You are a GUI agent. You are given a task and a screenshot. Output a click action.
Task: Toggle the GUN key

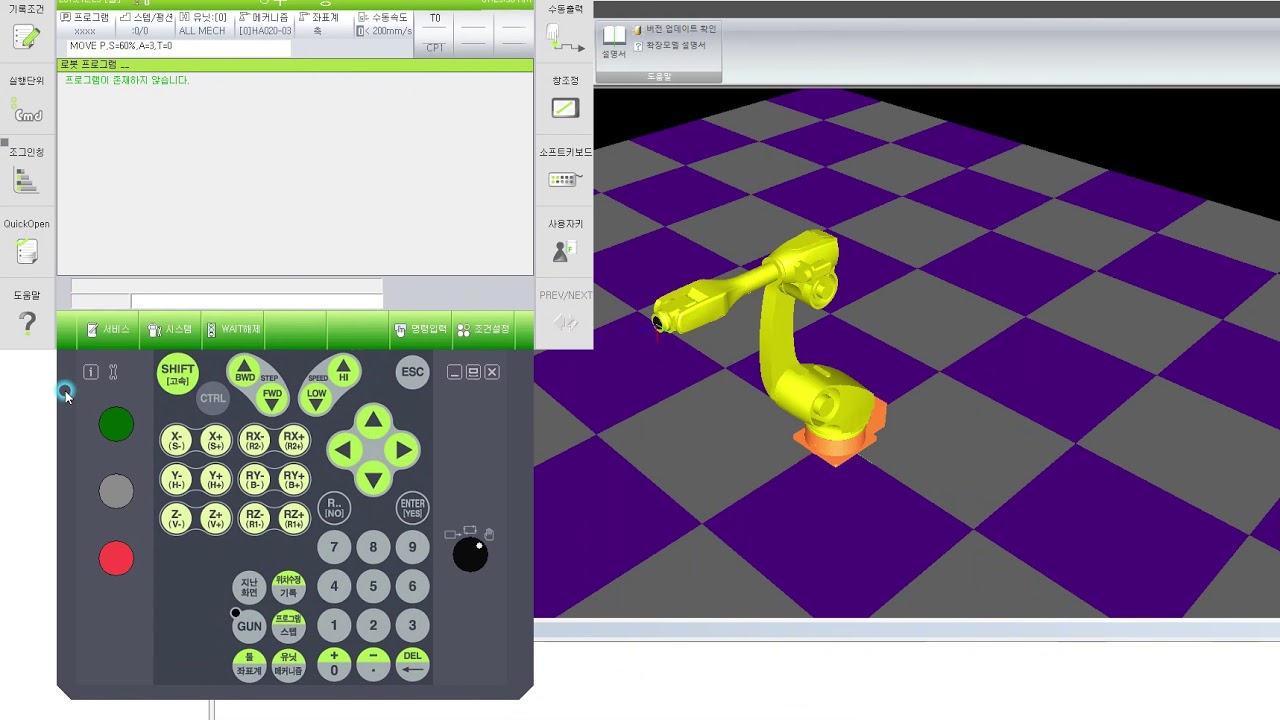pyautogui.click(x=249, y=626)
